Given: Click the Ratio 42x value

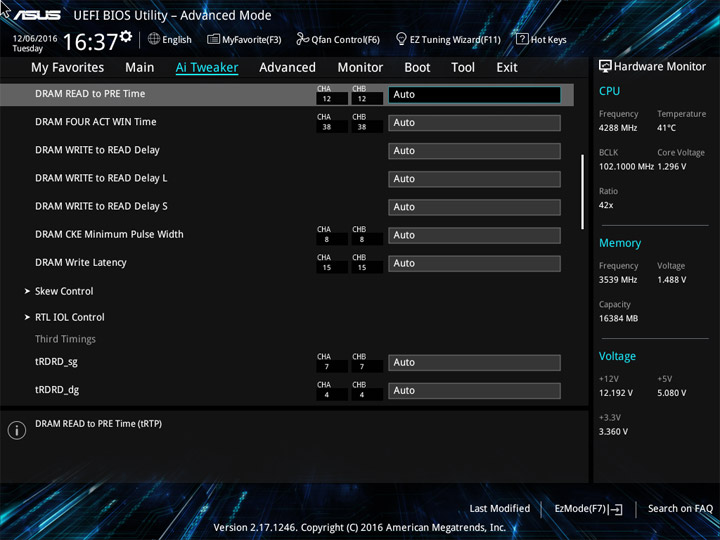Looking at the screenshot, I should click(606, 205).
